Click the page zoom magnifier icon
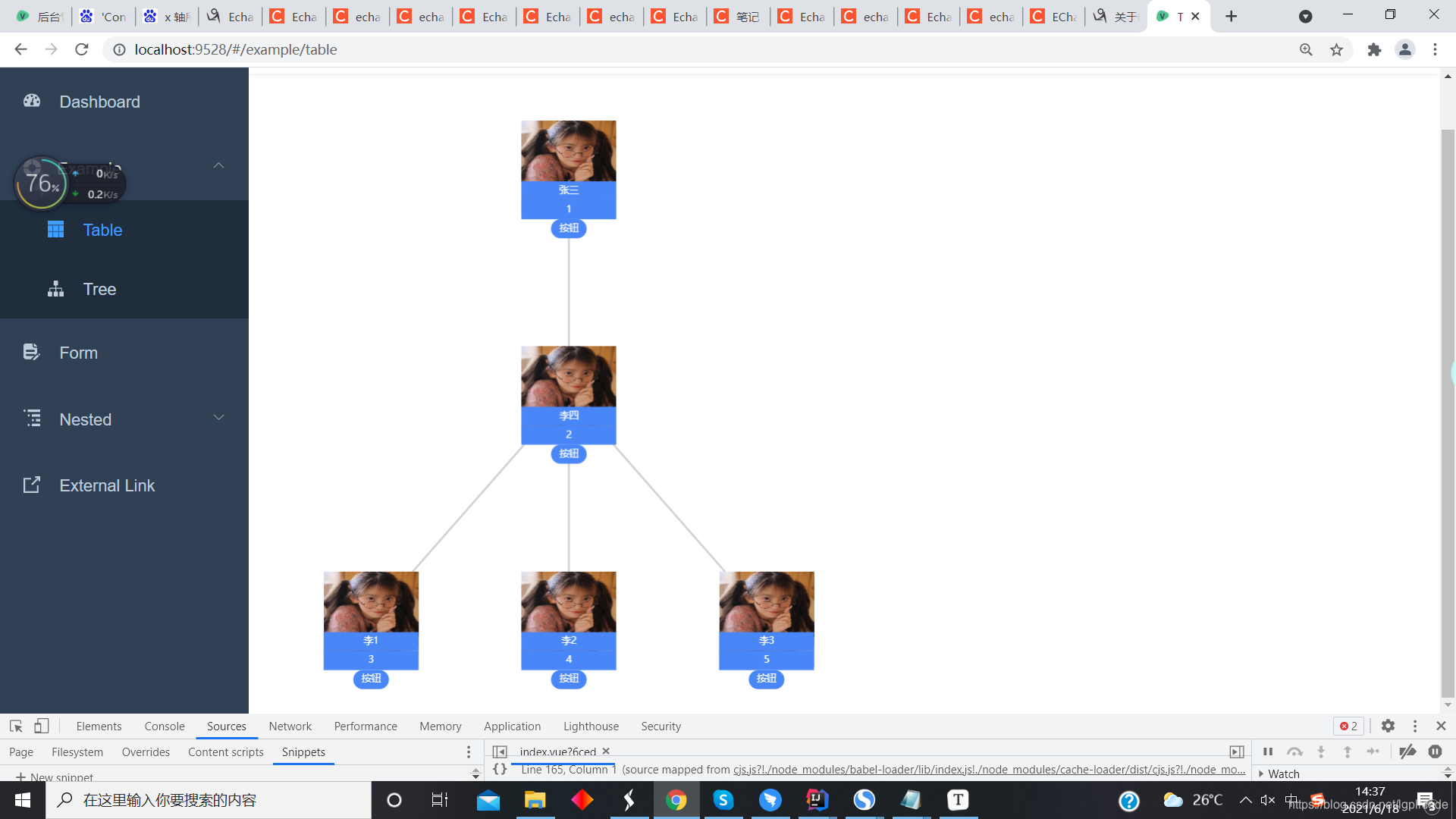Screen dimensions: 1456x819 (1306, 49)
